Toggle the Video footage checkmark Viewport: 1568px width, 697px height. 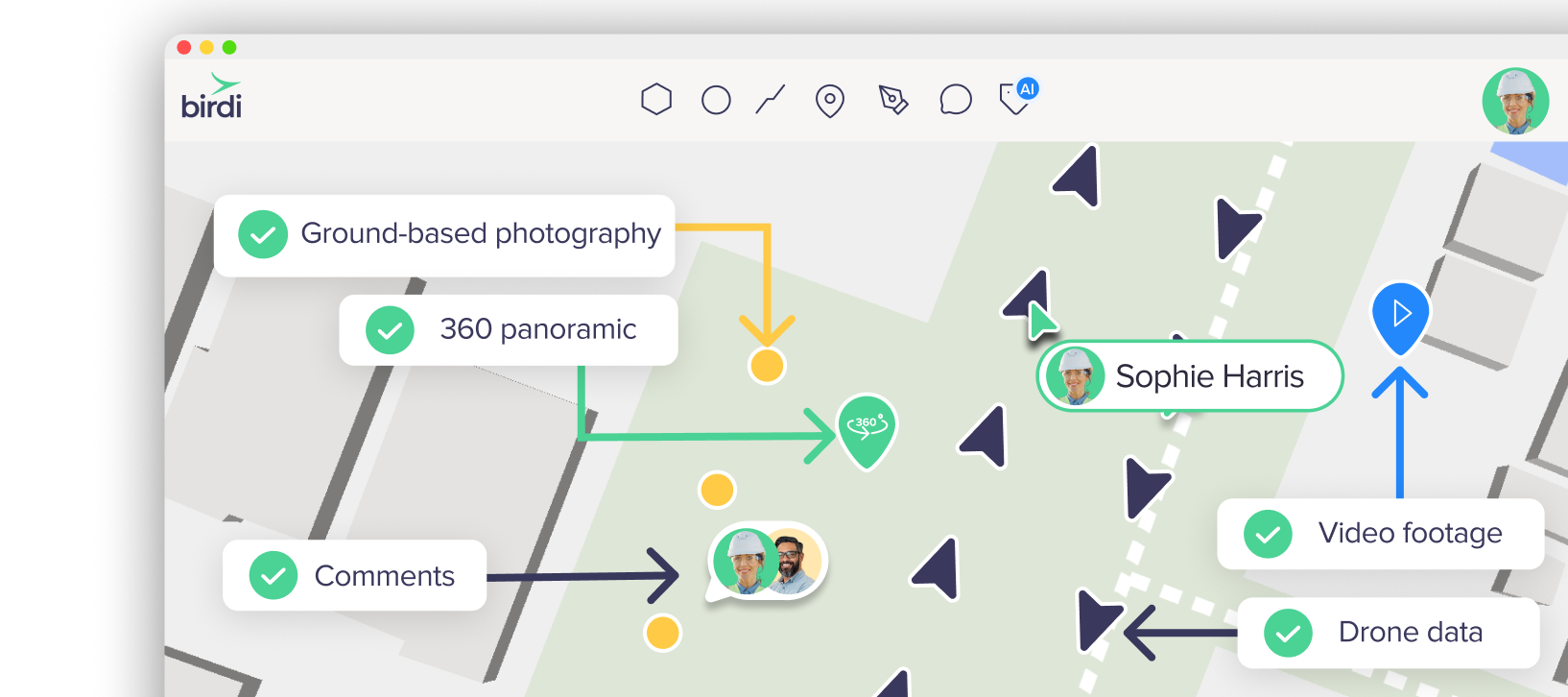tap(1268, 534)
